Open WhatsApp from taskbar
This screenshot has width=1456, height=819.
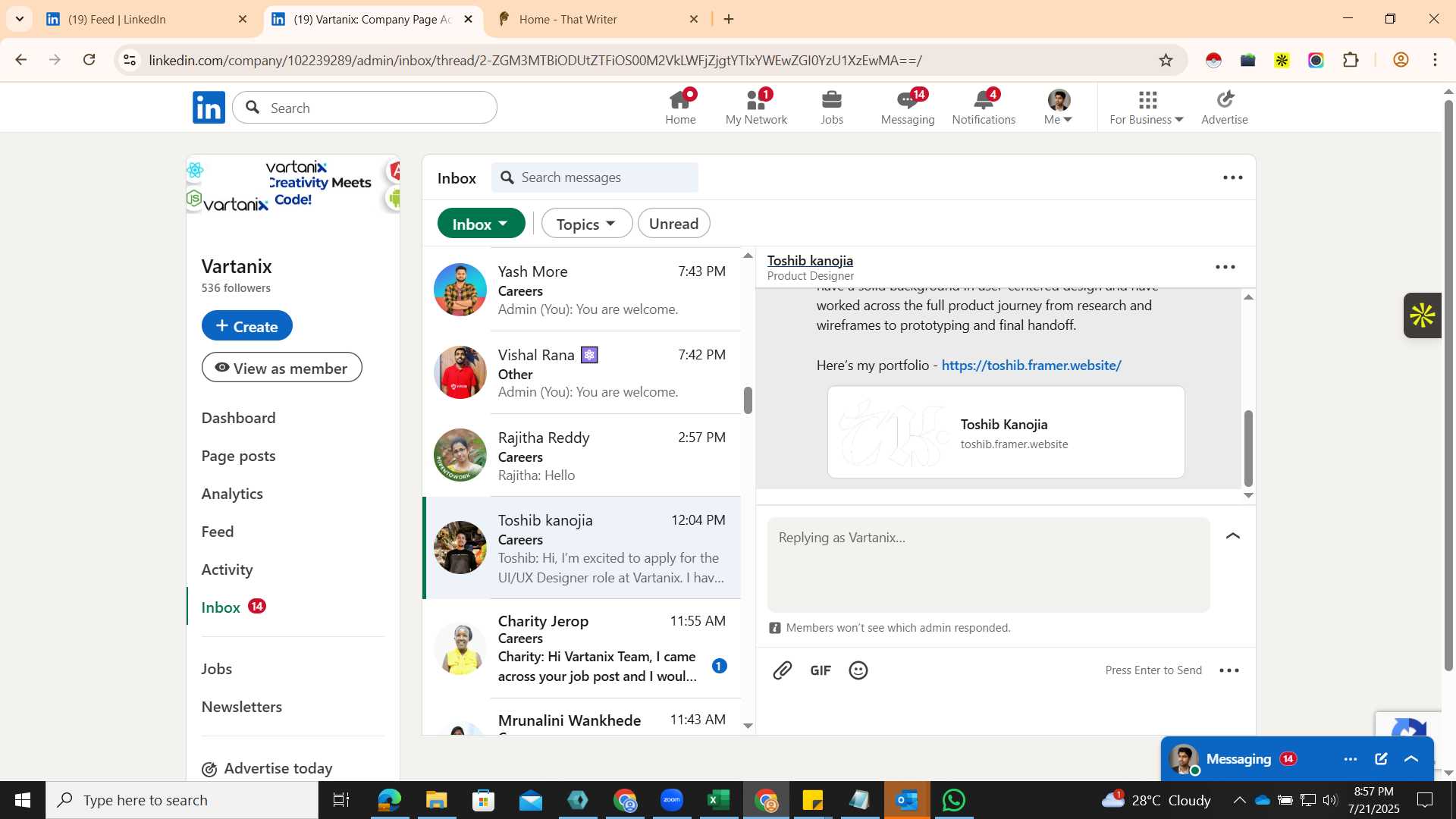[x=954, y=800]
